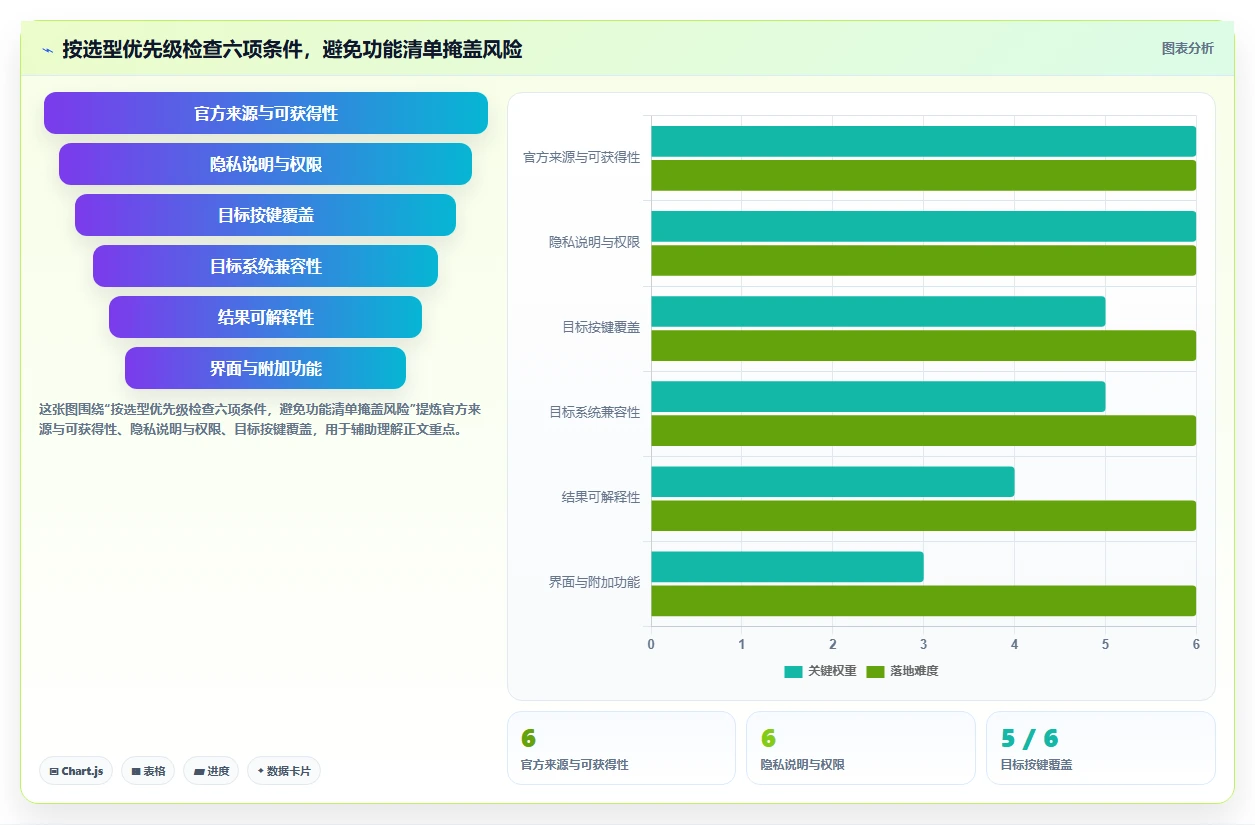Screen dimensions: 1255x825
Task: Click the green bar for 官方来源与可获得性
Action: tap(923, 175)
